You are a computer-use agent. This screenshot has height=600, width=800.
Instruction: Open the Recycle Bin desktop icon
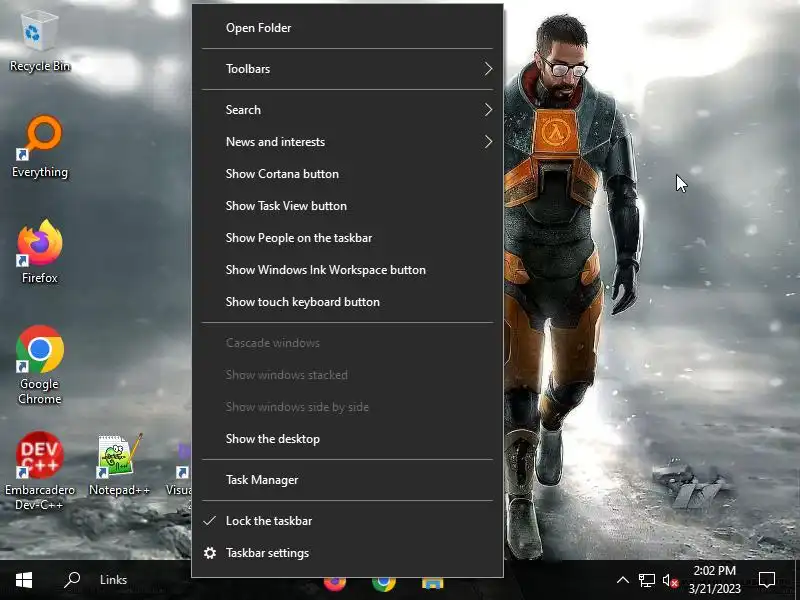pyautogui.click(x=40, y=42)
